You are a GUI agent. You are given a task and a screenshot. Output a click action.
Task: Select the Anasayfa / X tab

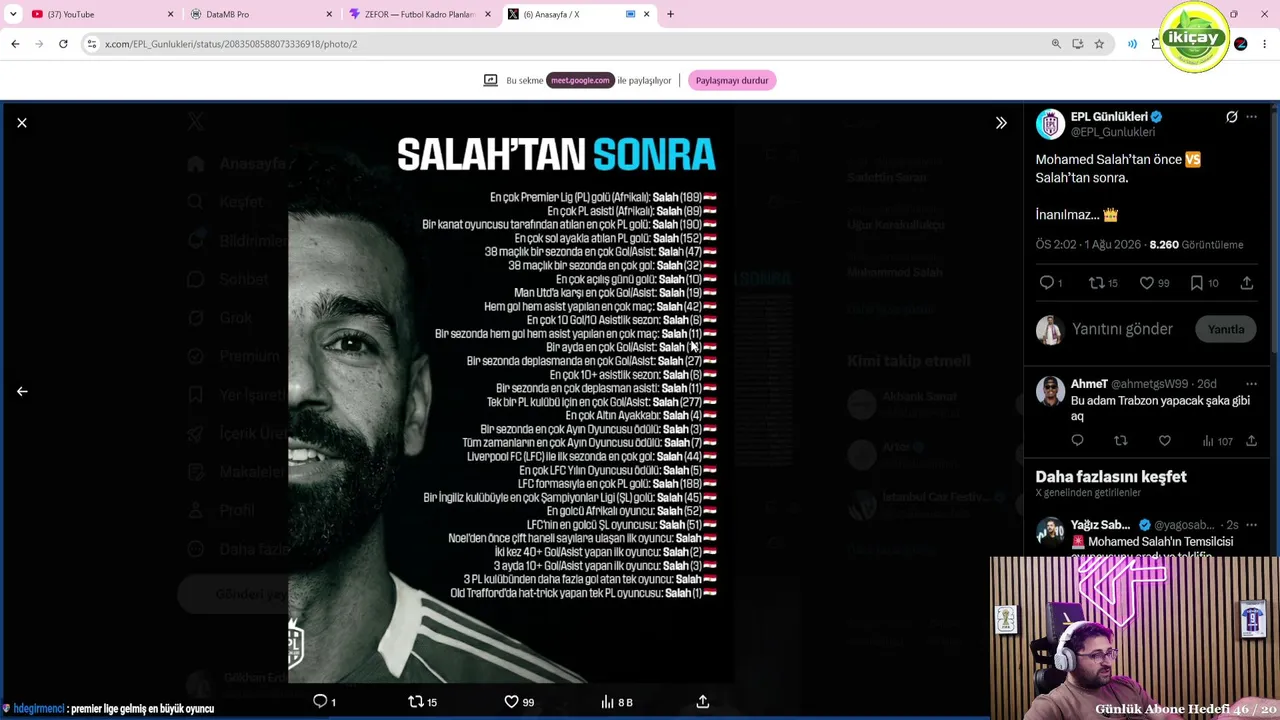pyautogui.click(x=578, y=14)
